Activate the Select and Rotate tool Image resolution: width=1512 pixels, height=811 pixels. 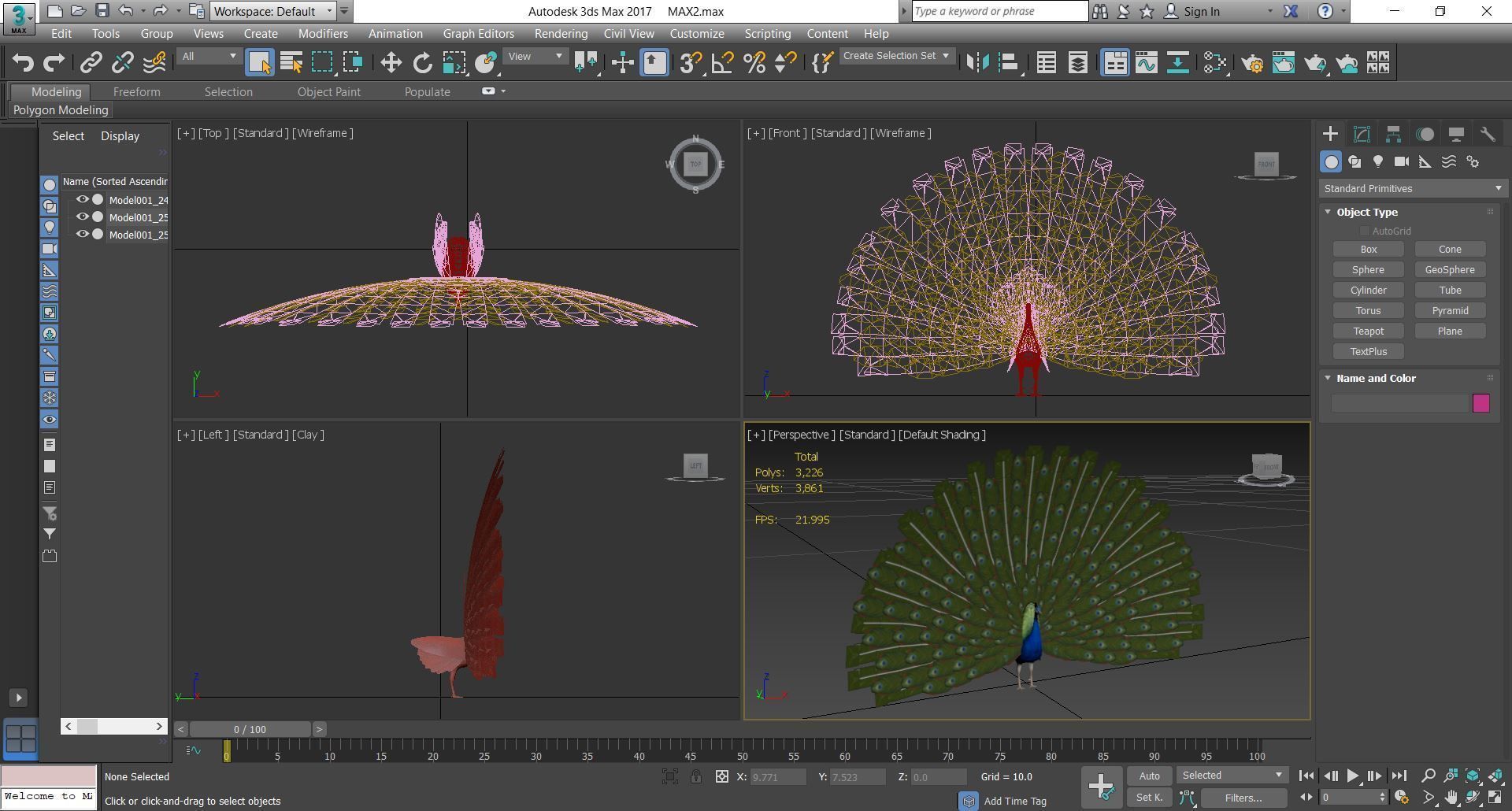[422, 62]
